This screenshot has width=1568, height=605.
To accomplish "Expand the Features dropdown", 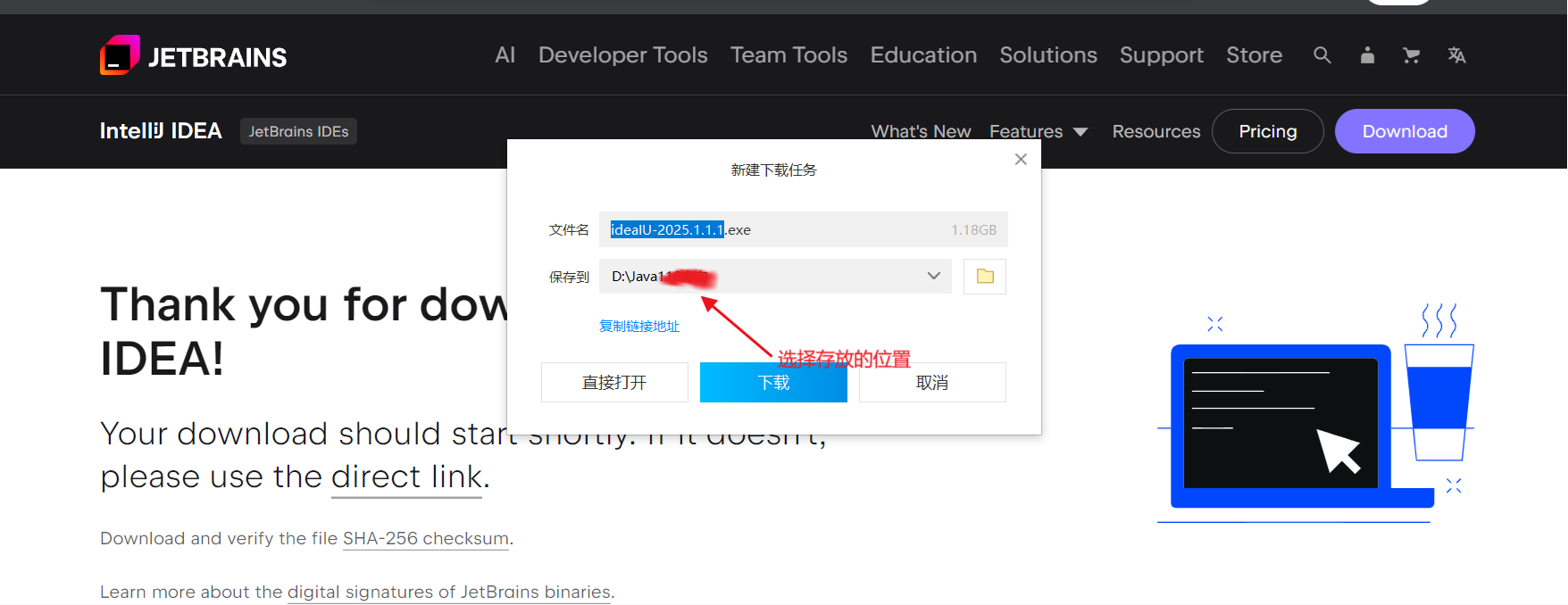I will (x=1038, y=131).
